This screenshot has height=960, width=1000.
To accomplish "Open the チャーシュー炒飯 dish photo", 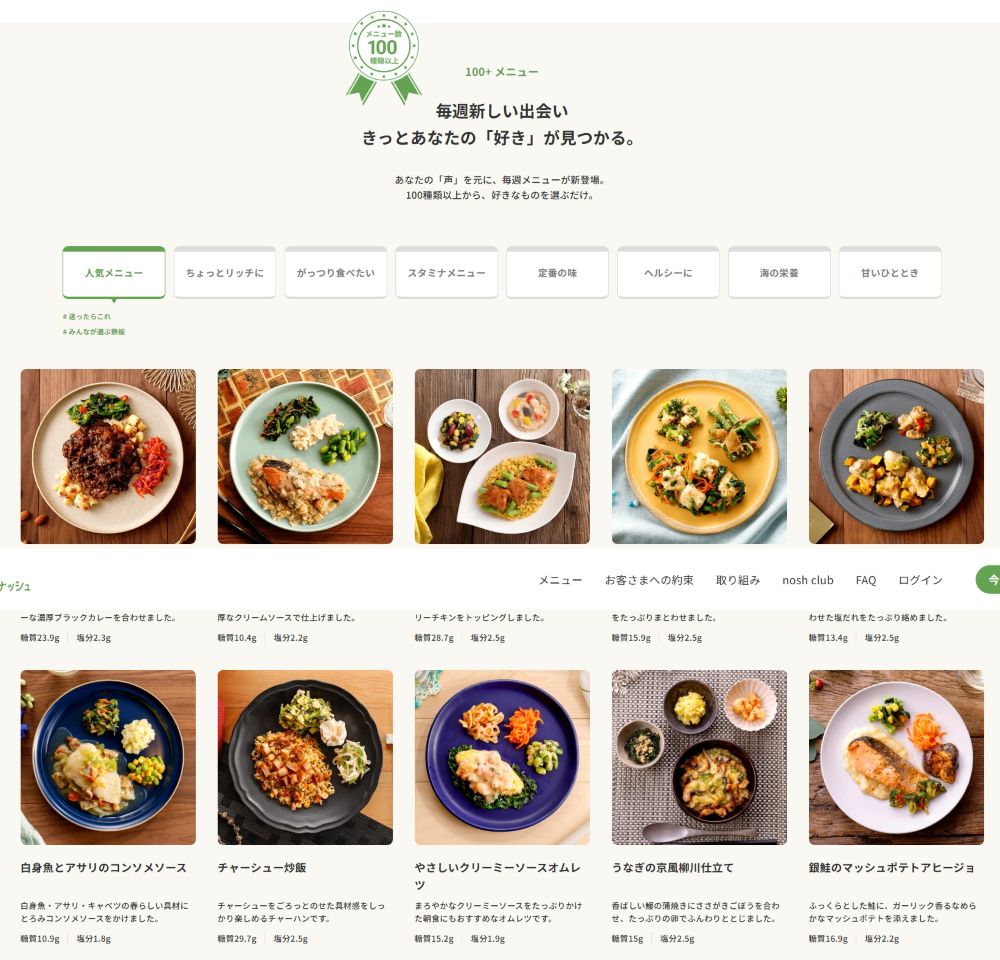I will tap(305, 757).
